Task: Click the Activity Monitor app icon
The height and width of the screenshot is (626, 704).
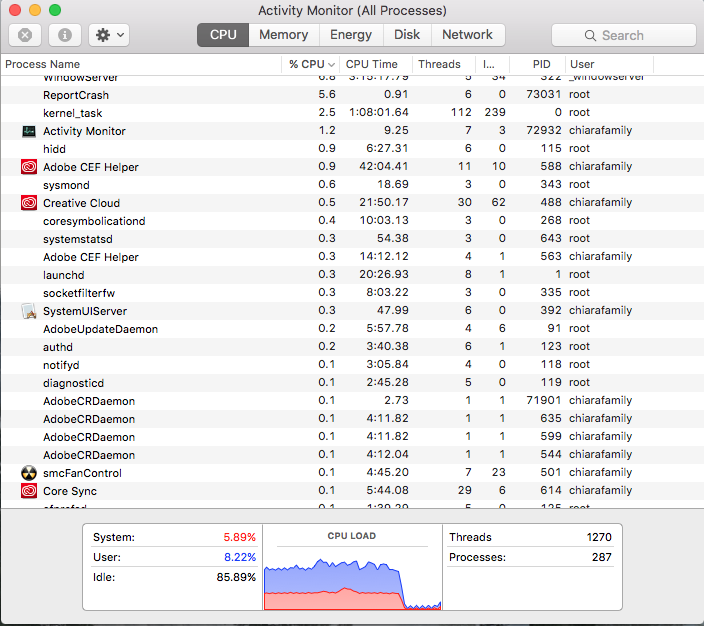Action: pos(29,131)
